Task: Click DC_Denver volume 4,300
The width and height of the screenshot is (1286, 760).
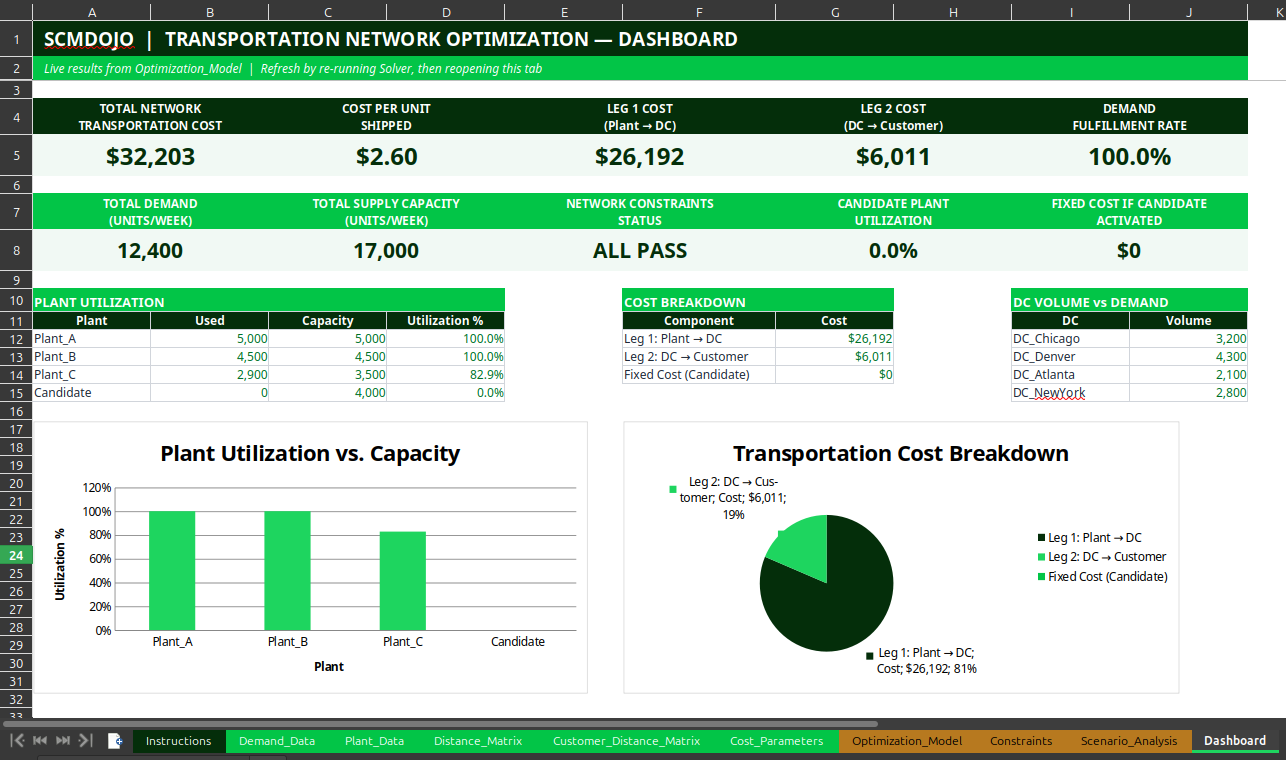Action: (x=1189, y=356)
